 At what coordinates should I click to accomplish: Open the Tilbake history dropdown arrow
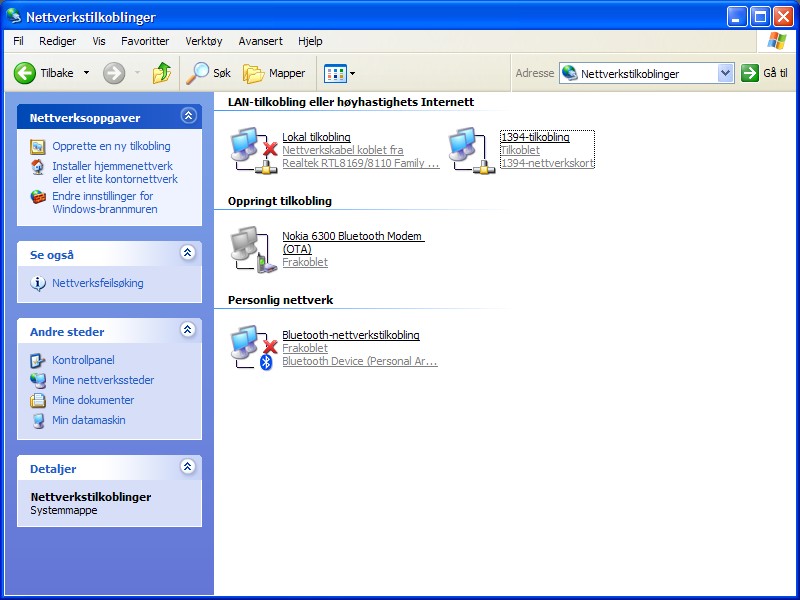pos(86,73)
